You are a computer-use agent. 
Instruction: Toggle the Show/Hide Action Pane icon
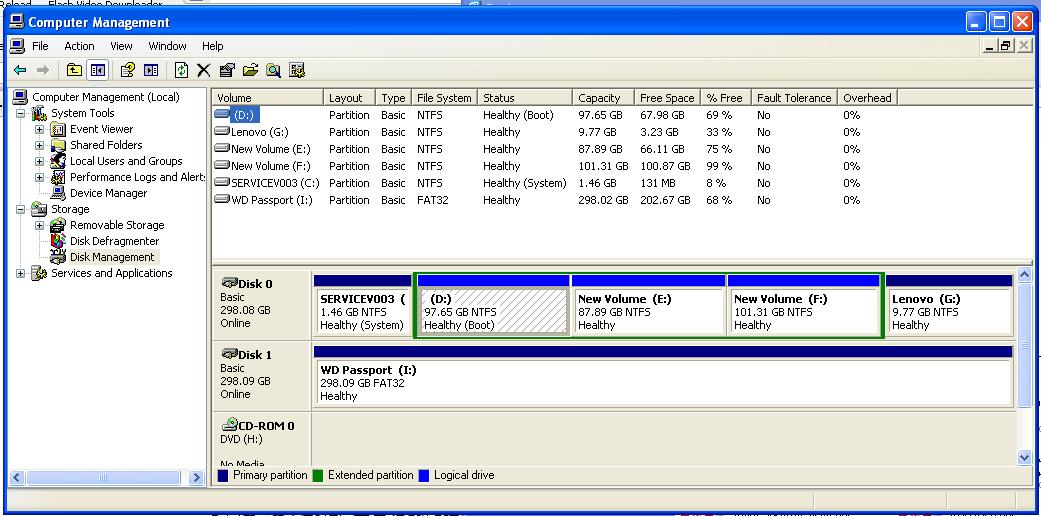click(x=151, y=70)
